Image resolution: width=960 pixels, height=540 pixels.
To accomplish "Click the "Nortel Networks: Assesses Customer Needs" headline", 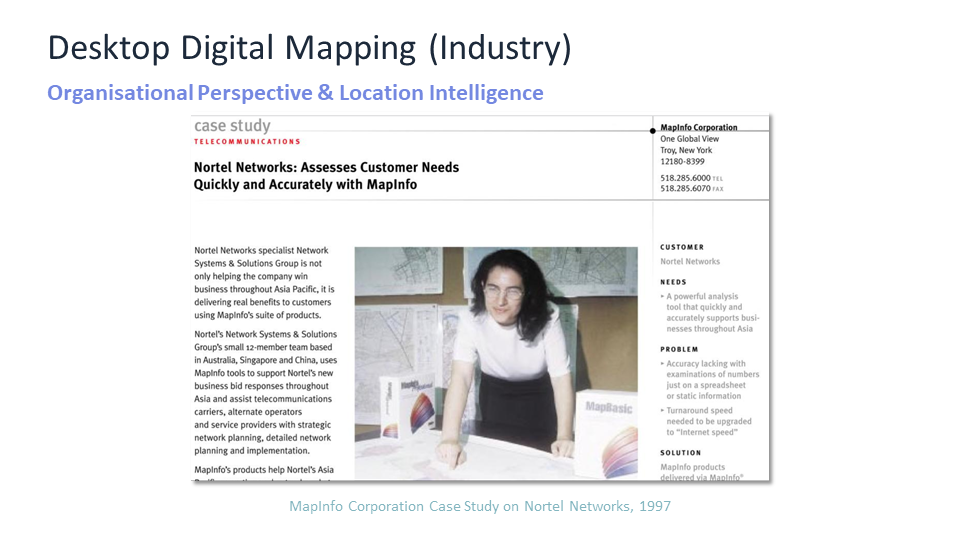I will click(326, 167).
